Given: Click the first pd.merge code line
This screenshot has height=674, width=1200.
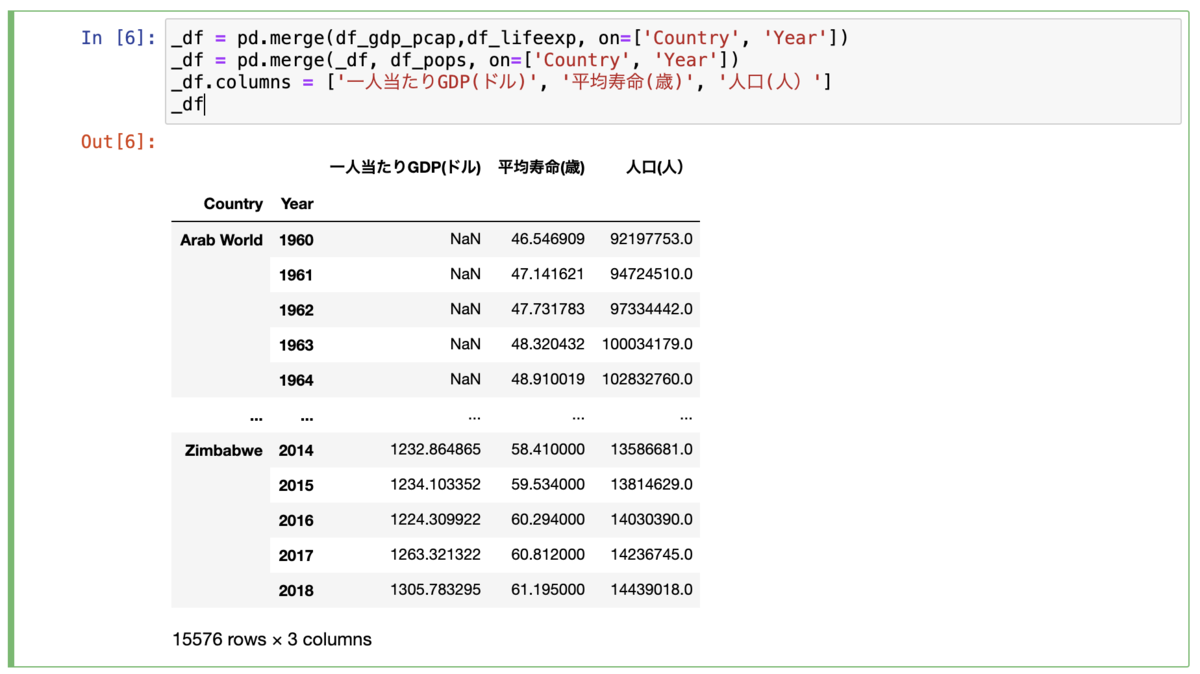Looking at the screenshot, I should tap(510, 38).
